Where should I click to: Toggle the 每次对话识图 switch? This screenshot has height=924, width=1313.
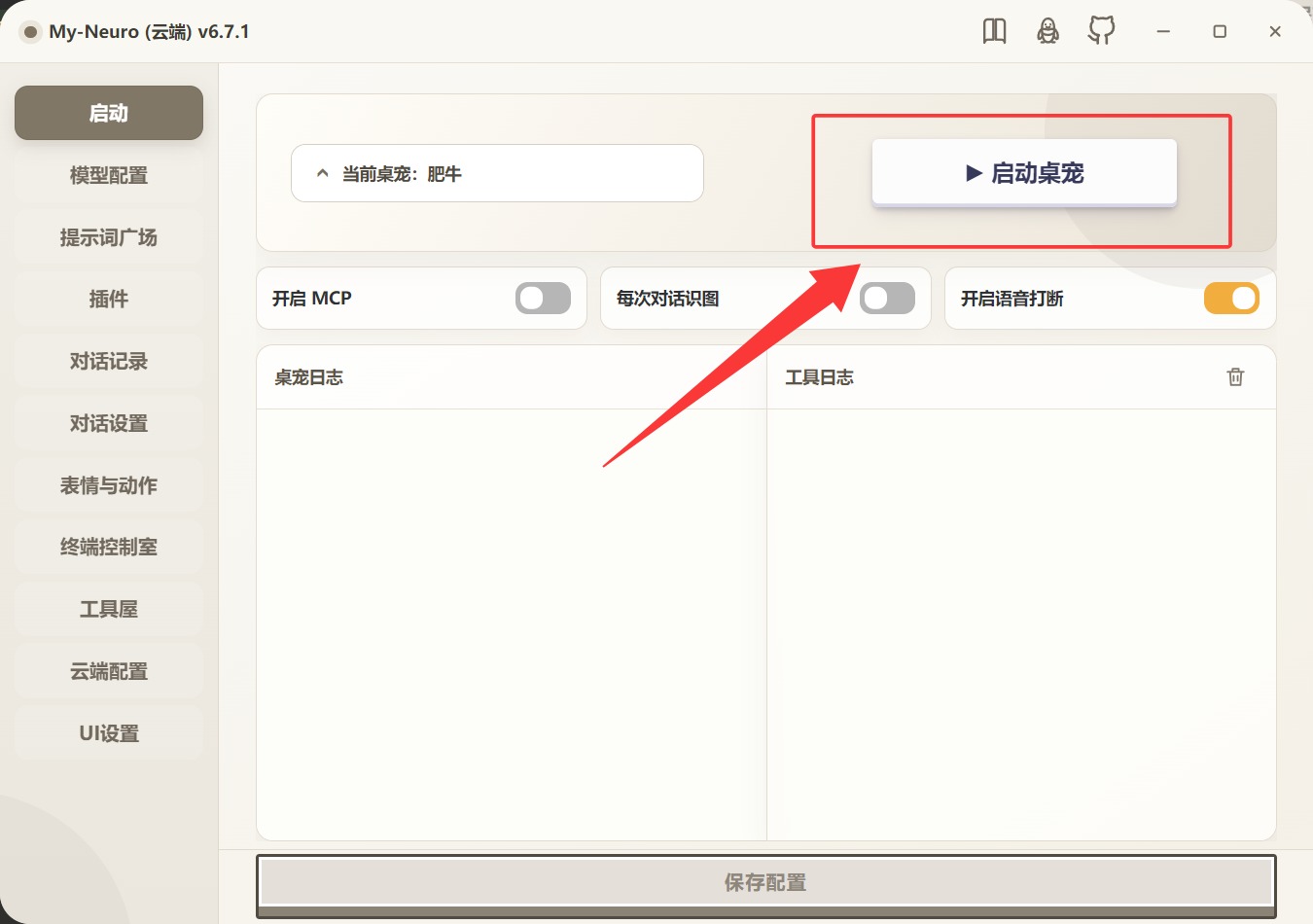tap(887, 299)
